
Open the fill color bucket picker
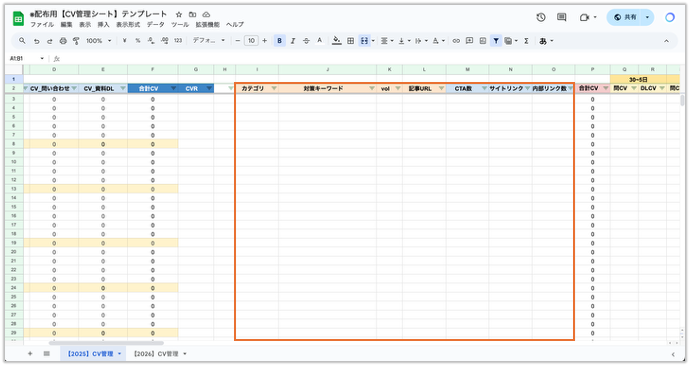click(x=337, y=41)
